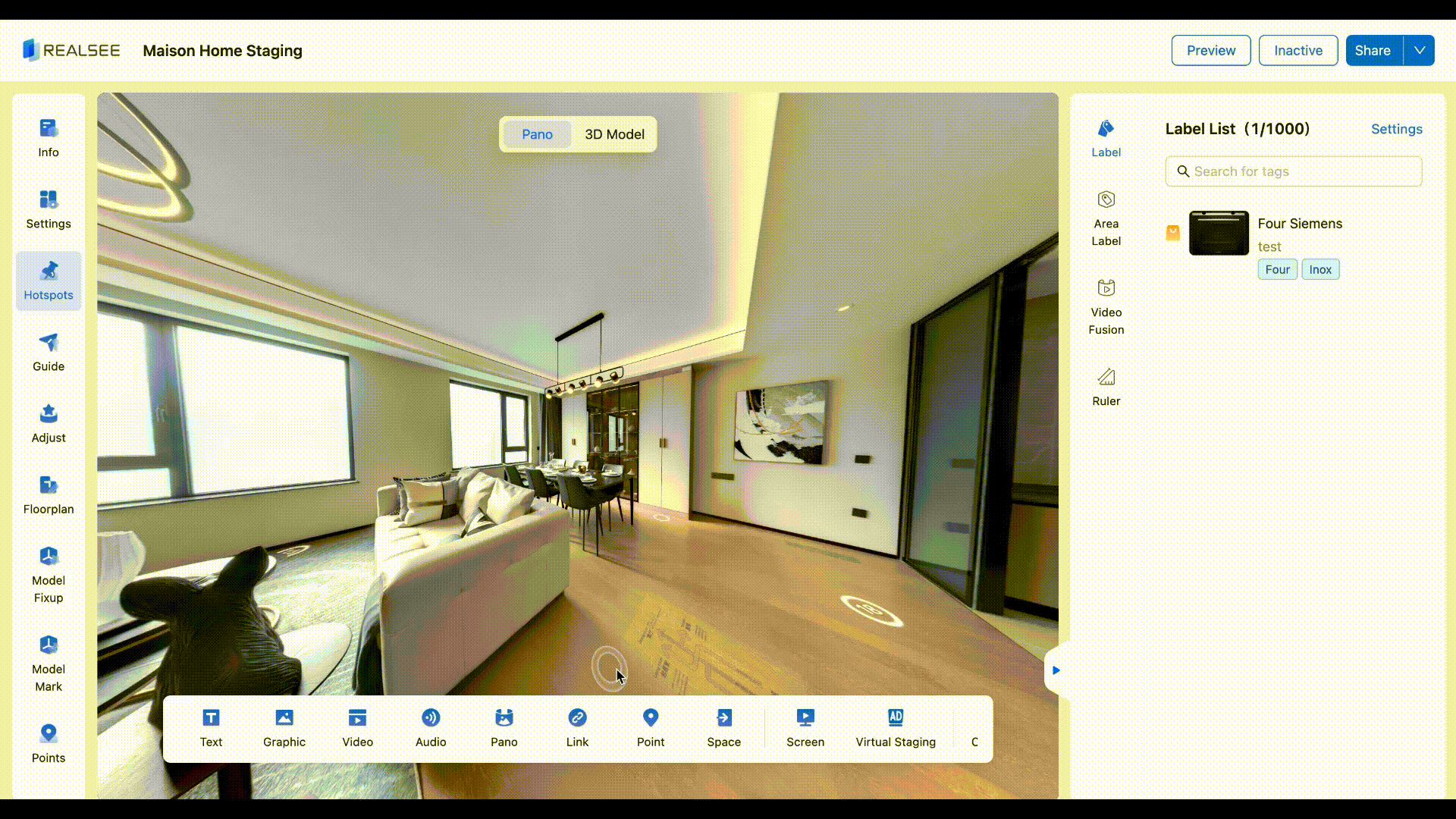Select the Model Fixup tool
Screen dimensions: 1456x819
tap(49, 576)
